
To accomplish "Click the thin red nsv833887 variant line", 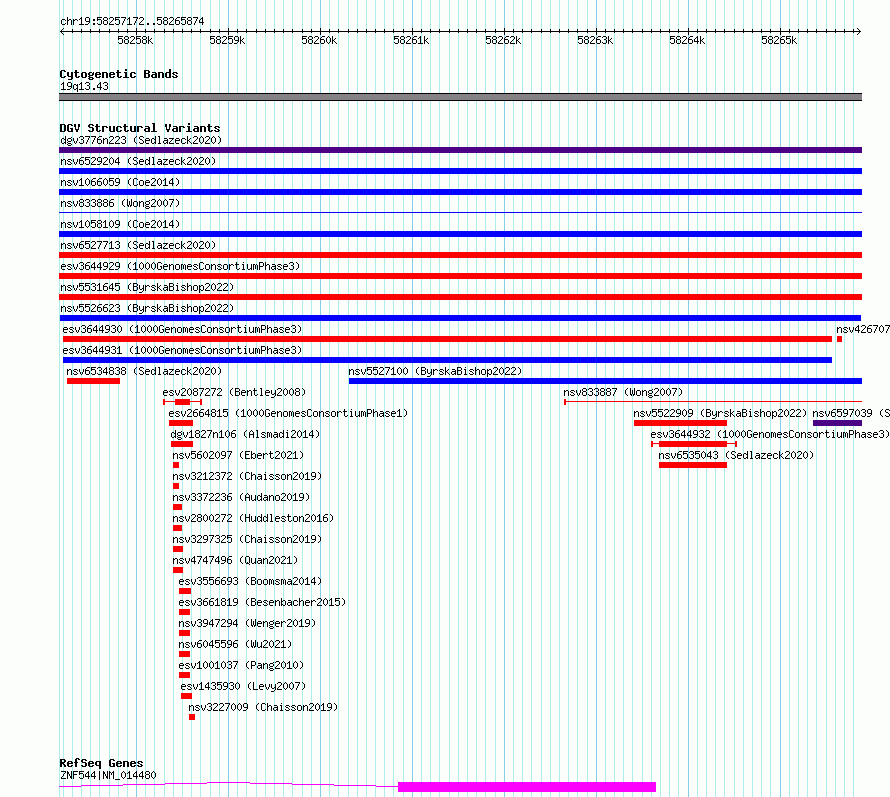I will (713, 402).
